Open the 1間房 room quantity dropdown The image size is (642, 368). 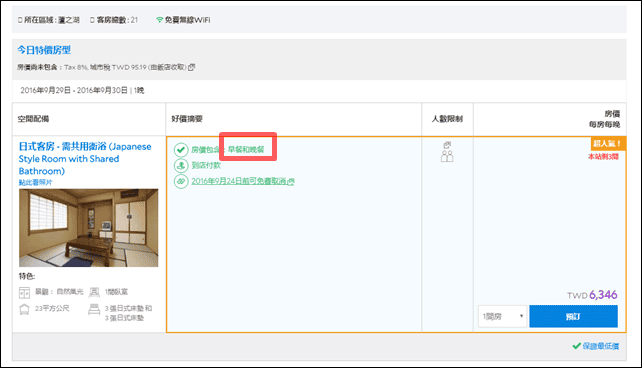click(502, 316)
